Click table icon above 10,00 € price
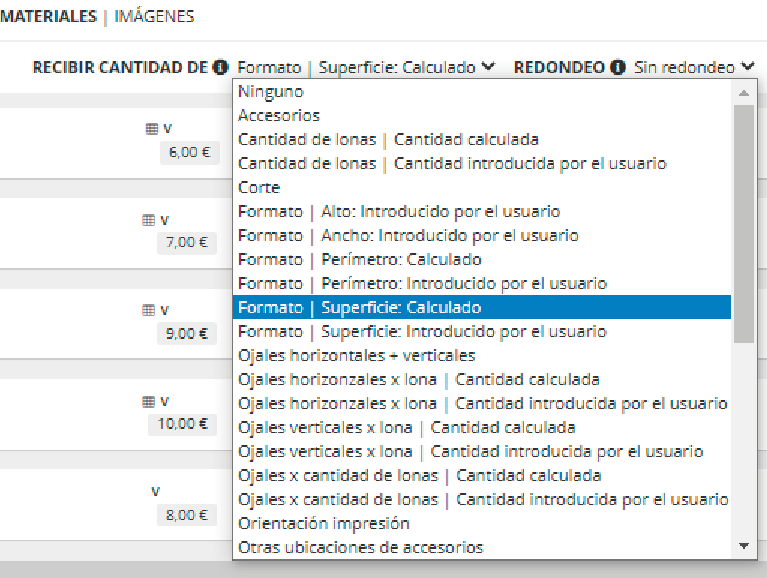767x578 pixels. [x=149, y=402]
